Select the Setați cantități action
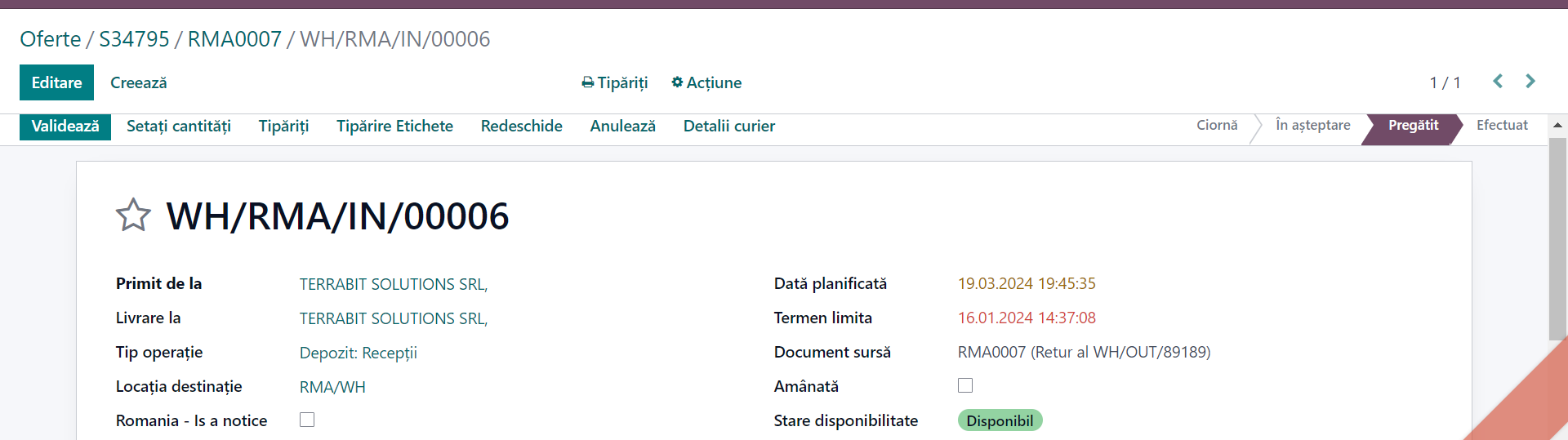The image size is (1568, 440). point(179,127)
